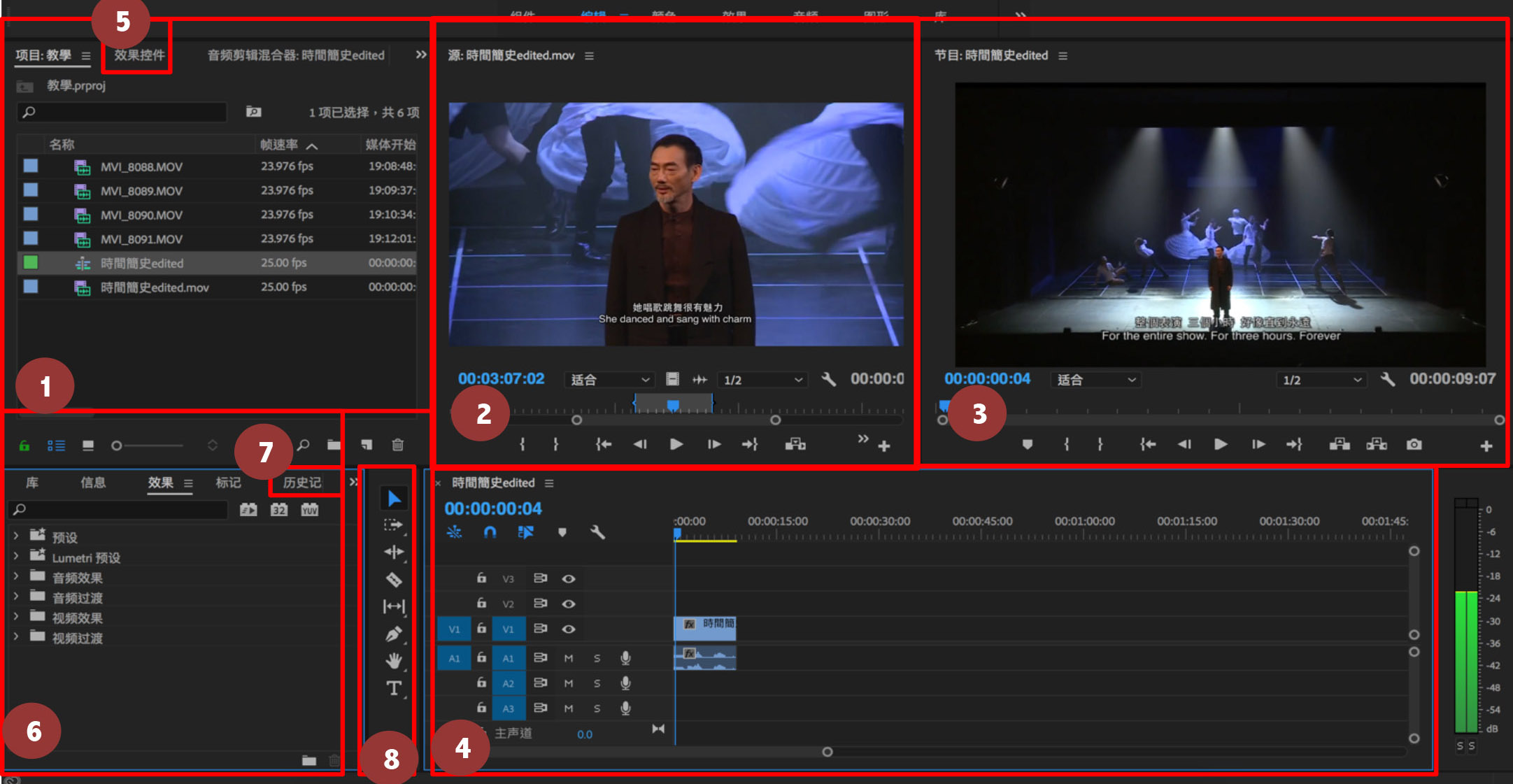This screenshot has height=784, width=1513.
Task: Expand the 视频效果 folder
Action: [16, 618]
